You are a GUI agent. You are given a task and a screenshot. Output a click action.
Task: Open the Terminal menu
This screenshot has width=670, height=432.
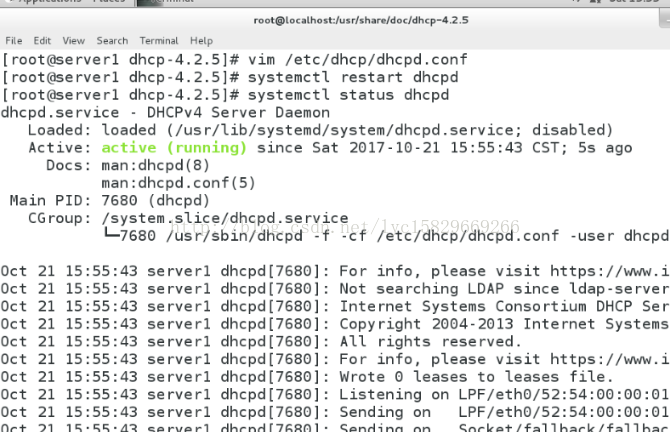point(159,41)
